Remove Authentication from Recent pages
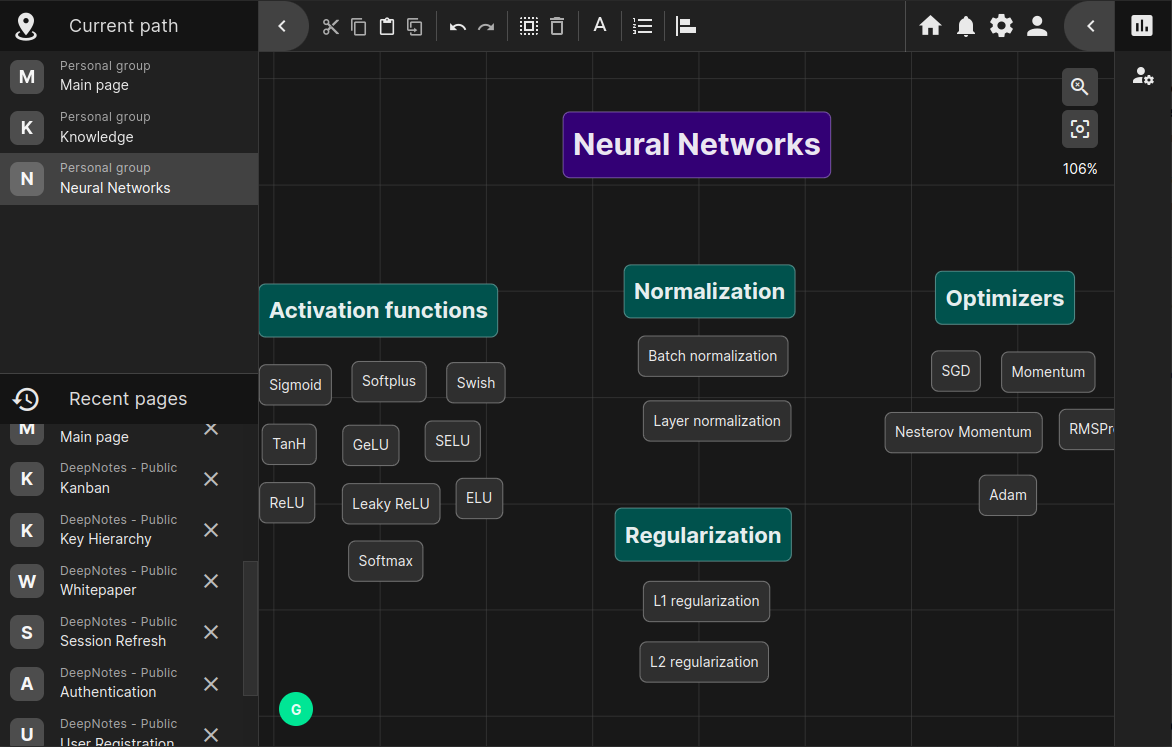Viewport: 1172px width, 747px height. (212, 684)
